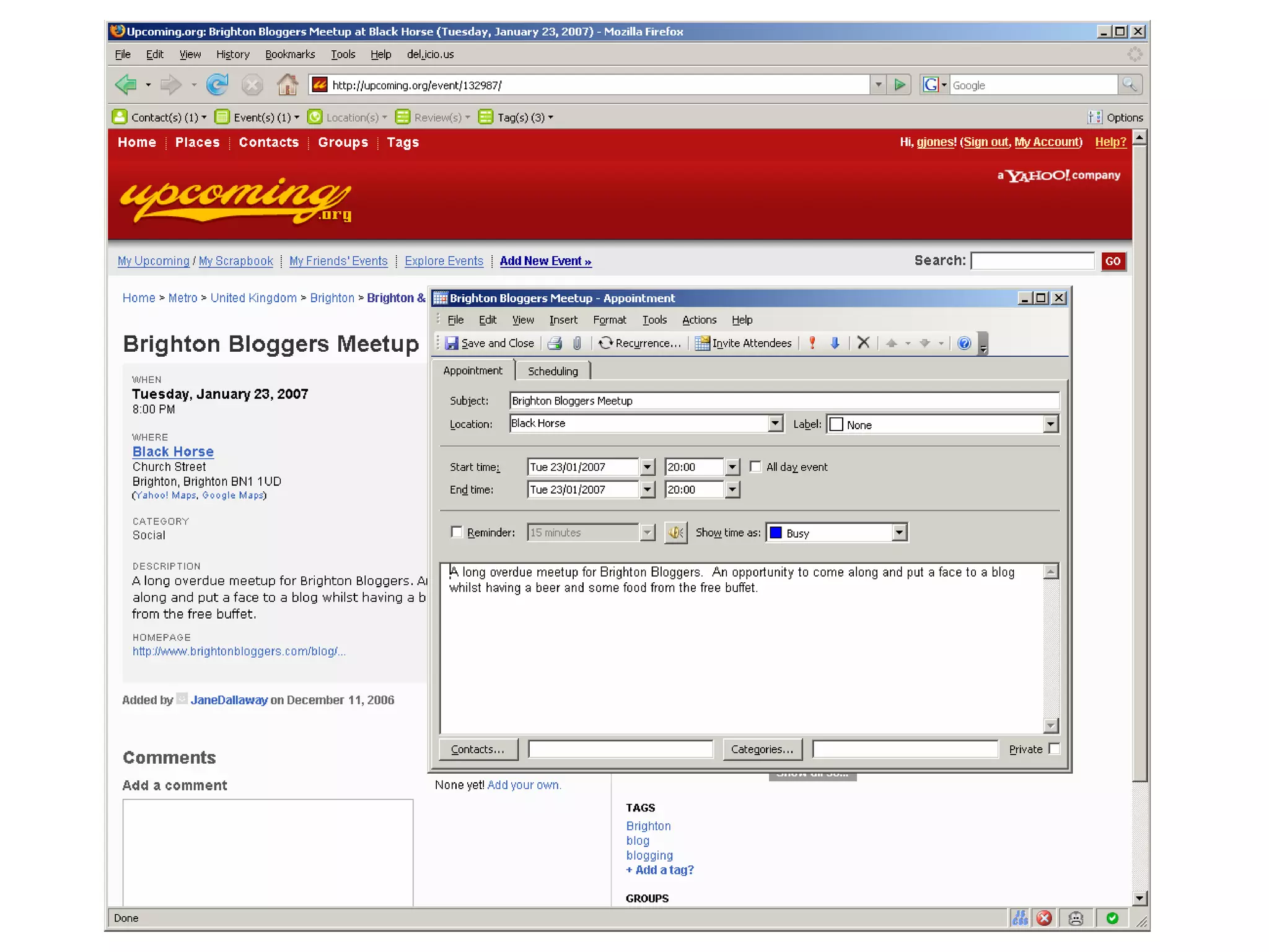Click the Google search magnifier icon
Viewport: 1269px width, 952px height.
coord(1130,84)
